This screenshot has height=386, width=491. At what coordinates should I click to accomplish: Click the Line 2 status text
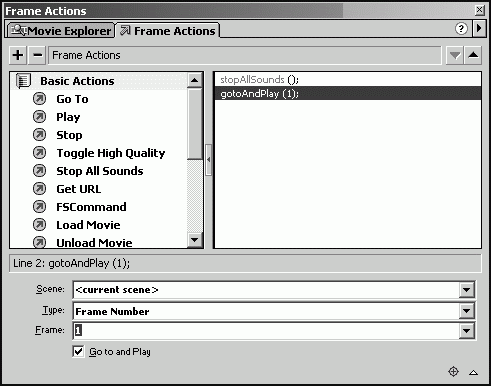[72, 263]
